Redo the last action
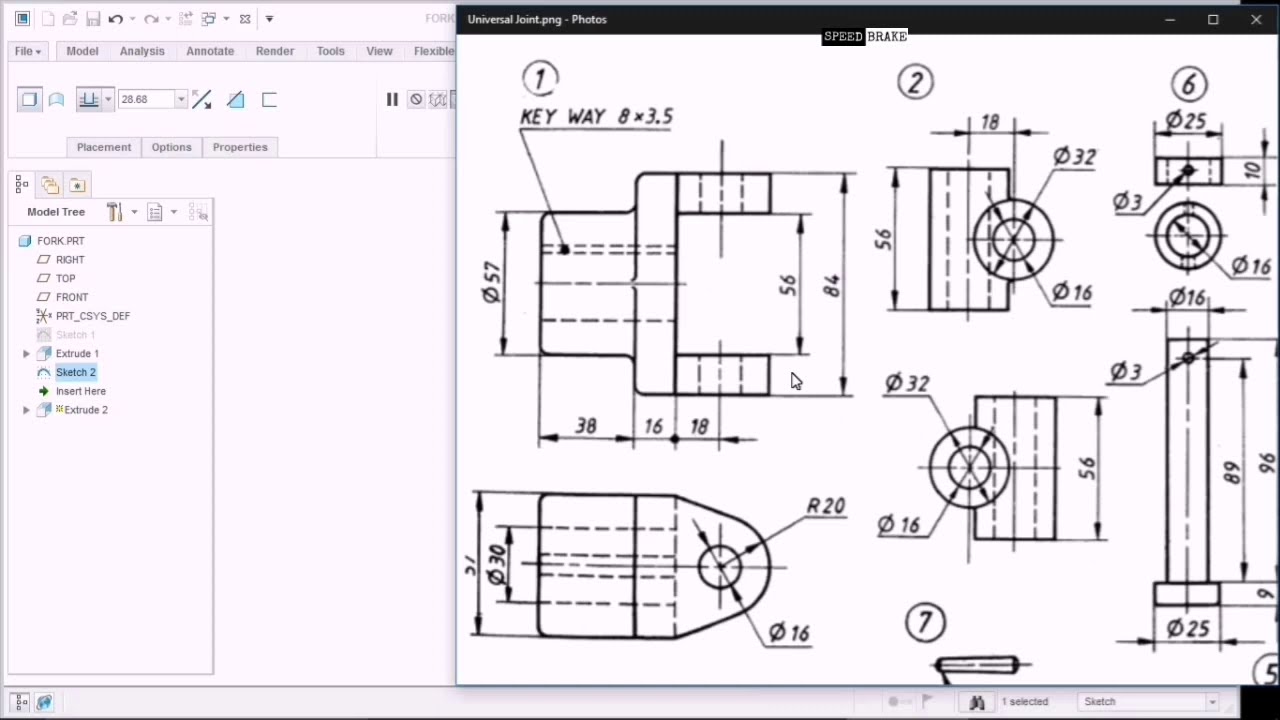This screenshot has width=1280, height=720. 150,19
